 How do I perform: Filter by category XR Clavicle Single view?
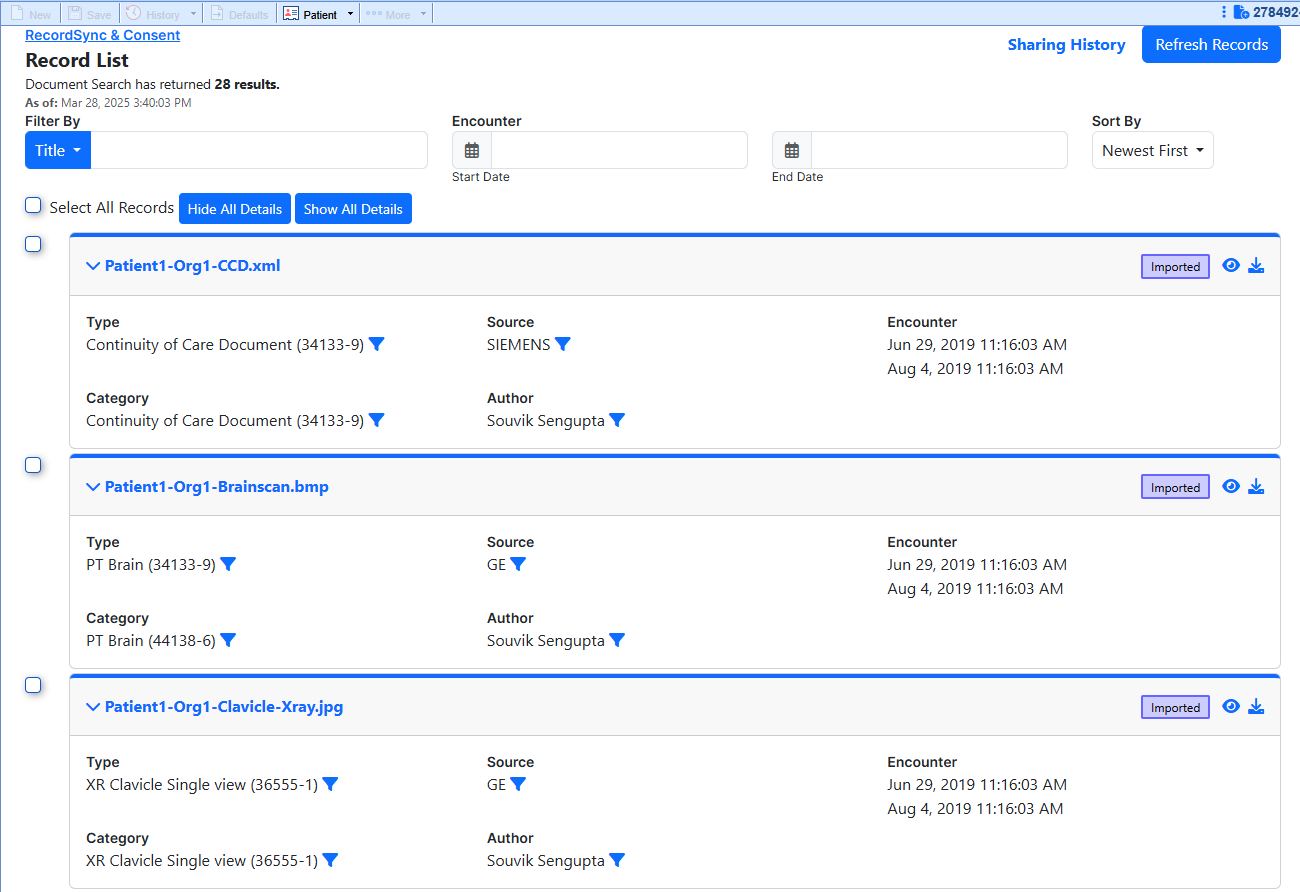(330, 860)
